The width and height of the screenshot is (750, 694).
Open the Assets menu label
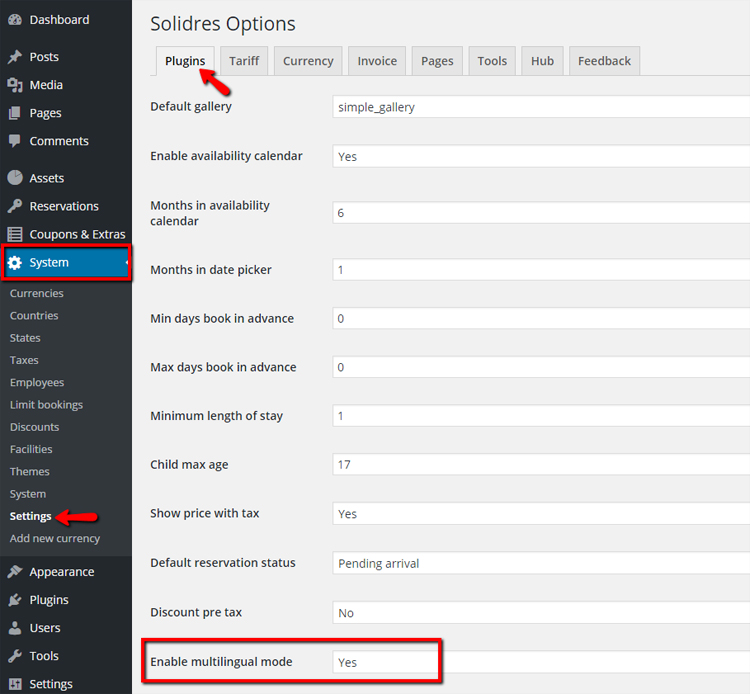click(46, 178)
